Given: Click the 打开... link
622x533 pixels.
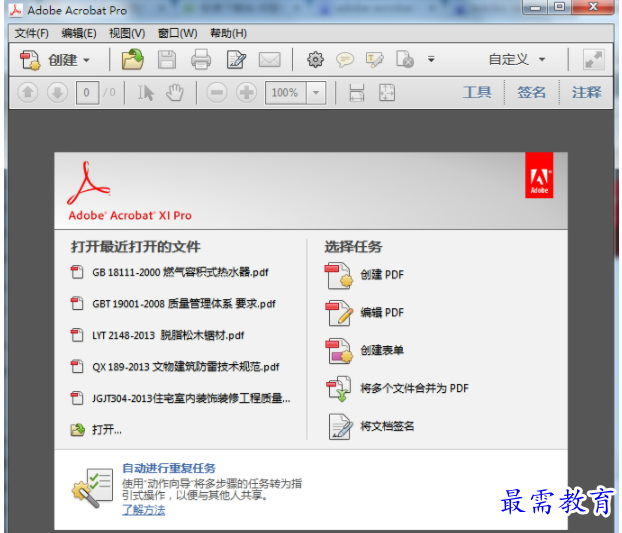Looking at the screenshot, I should click(107, 430).
